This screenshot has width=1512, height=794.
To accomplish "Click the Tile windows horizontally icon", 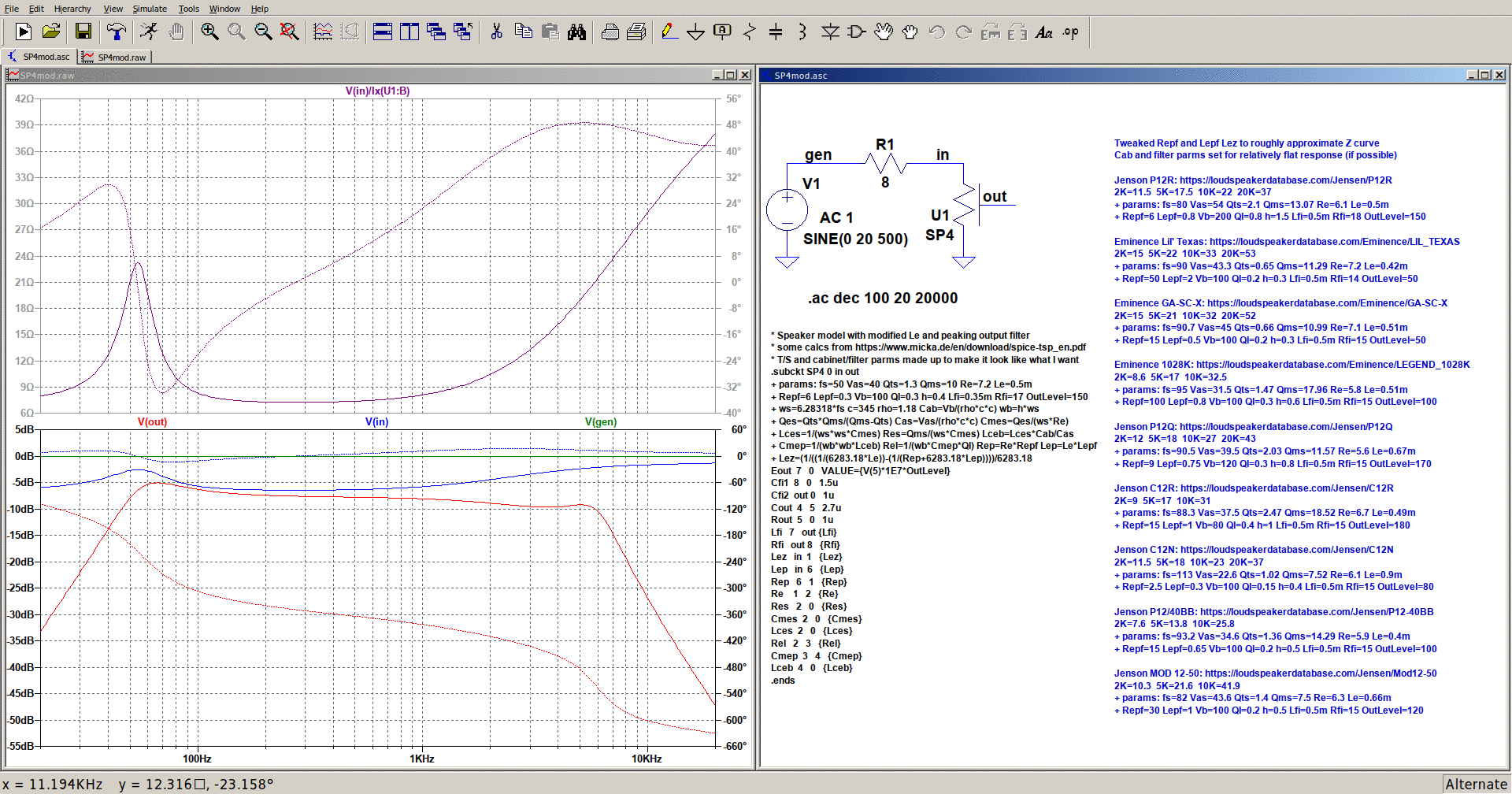I will pyautogui.click(x=383, y=32).
